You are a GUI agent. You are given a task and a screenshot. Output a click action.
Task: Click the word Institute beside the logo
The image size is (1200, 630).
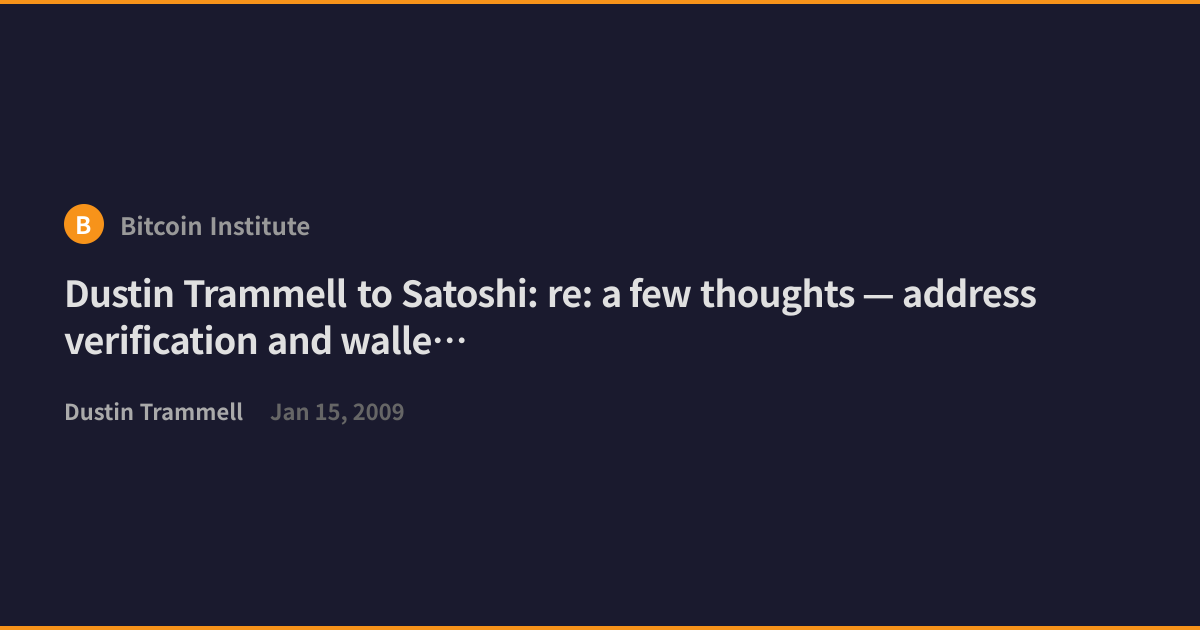[263, 226]
